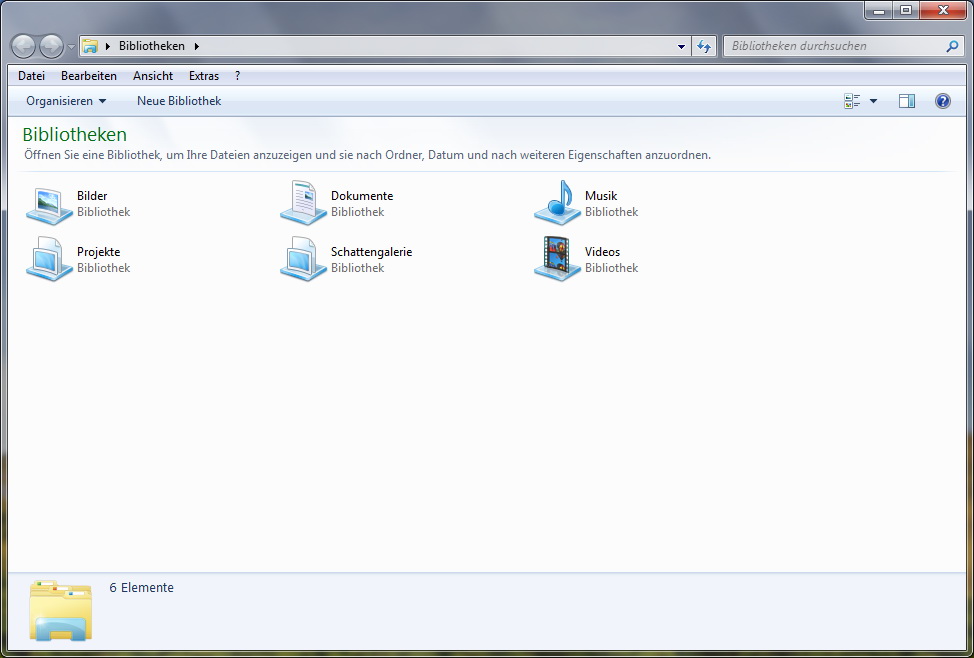Screen dimensions: 974x658
Task: Select the Videos label text
Action: click(603, 252)
